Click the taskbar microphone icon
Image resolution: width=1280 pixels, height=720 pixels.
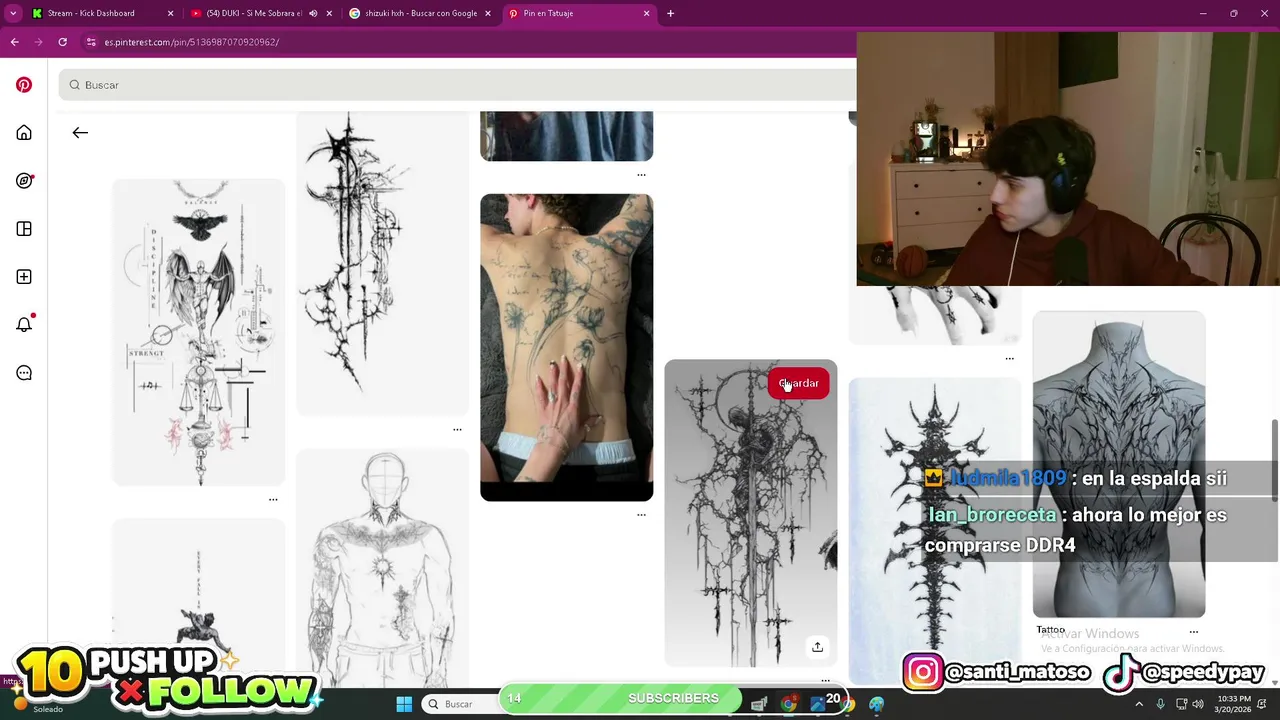coord(1160,704)
